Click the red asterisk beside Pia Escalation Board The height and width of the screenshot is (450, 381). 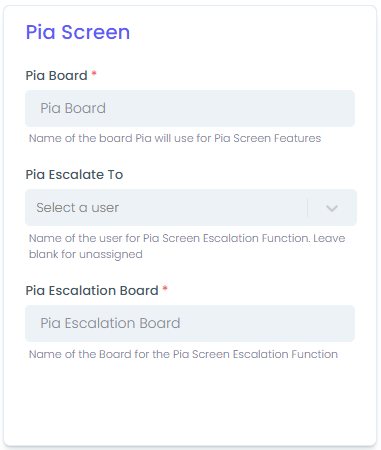click(165, 289)
